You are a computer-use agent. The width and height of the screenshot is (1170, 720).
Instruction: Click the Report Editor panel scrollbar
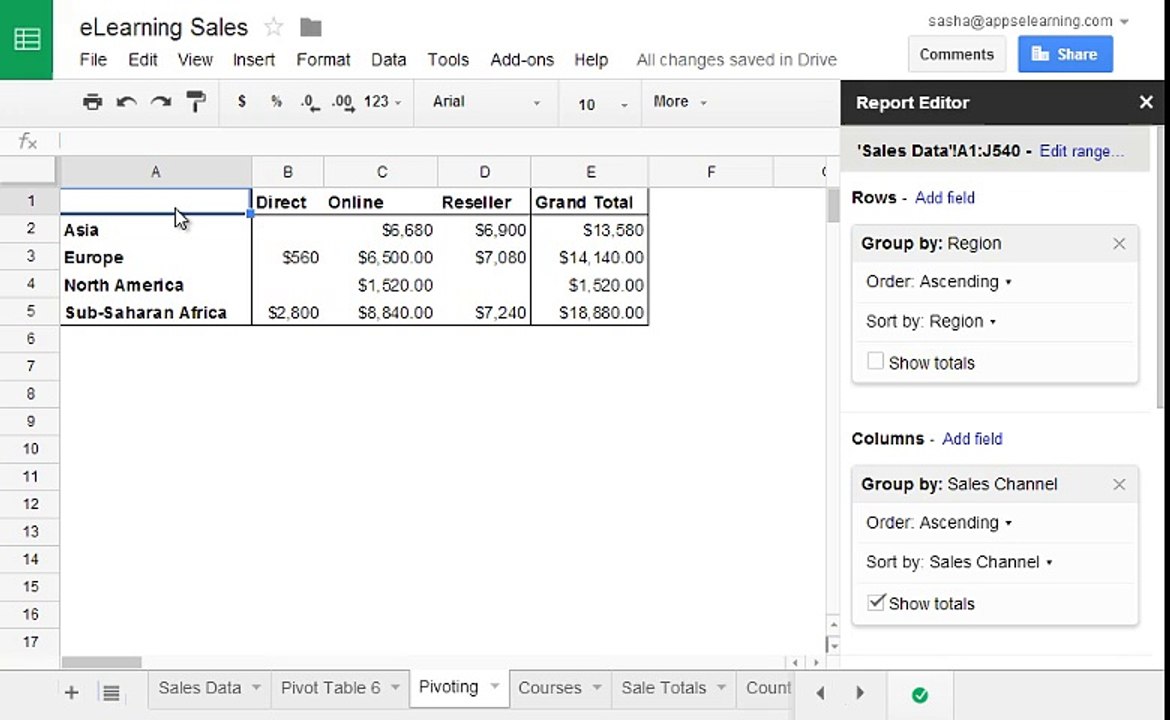pos(1159,267)
